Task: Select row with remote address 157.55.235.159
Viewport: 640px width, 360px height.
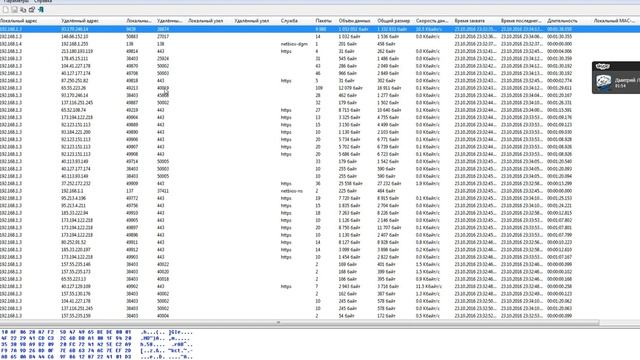Action: coord(320,316)
